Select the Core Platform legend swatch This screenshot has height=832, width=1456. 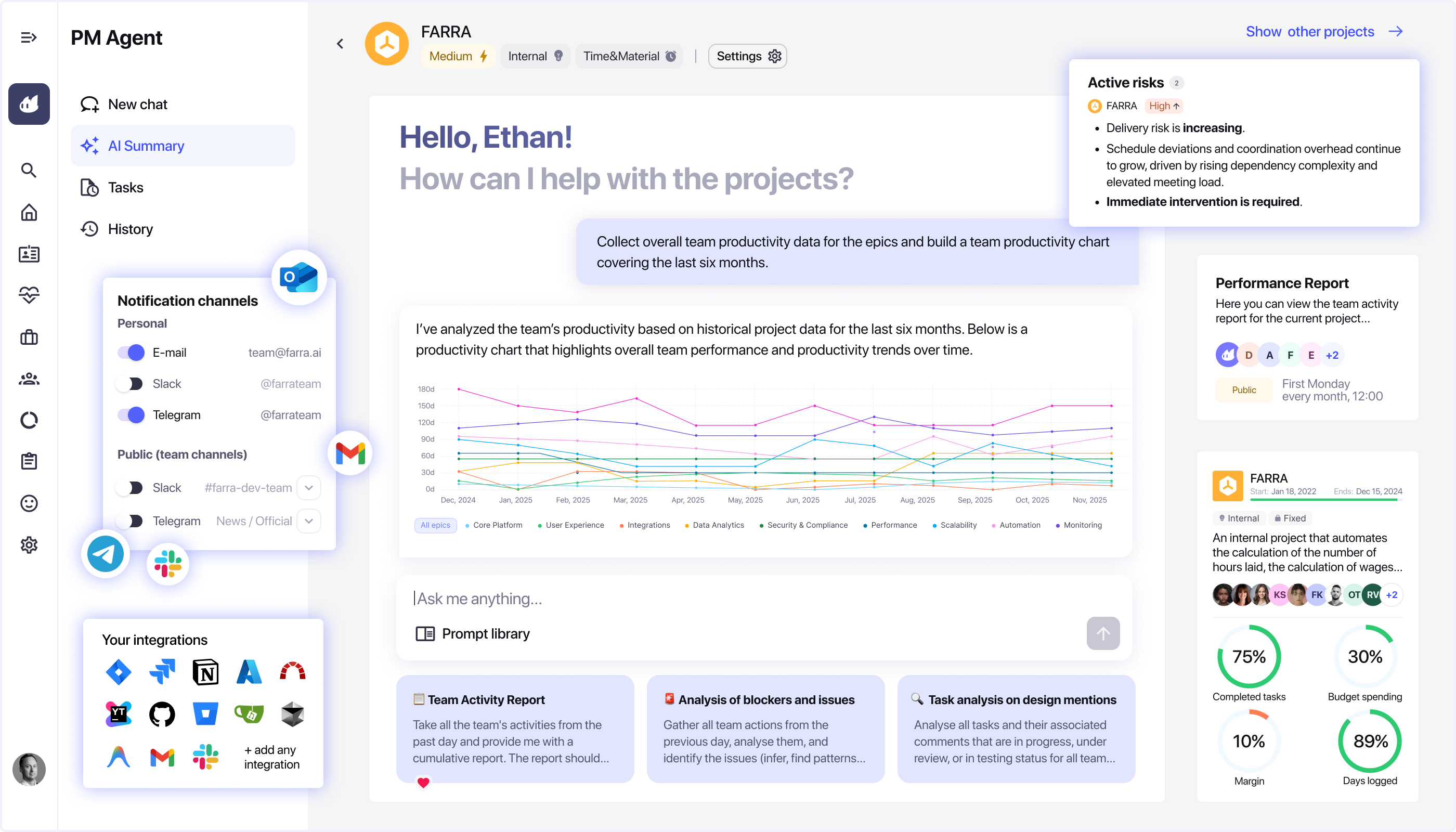tap(467, 526)
